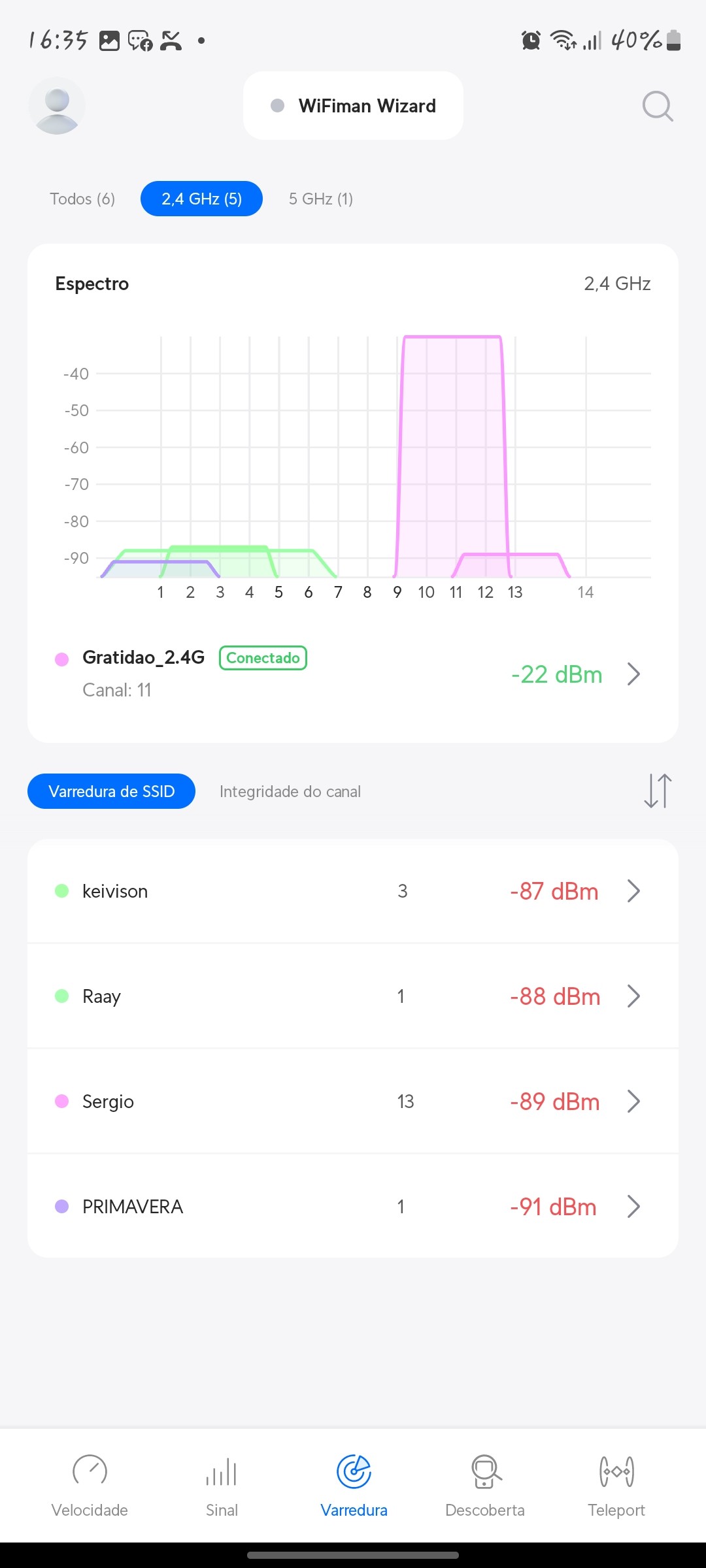Select the 2,4 GHz (5) filter
The image size is (706, 1568).
[201, 199]
